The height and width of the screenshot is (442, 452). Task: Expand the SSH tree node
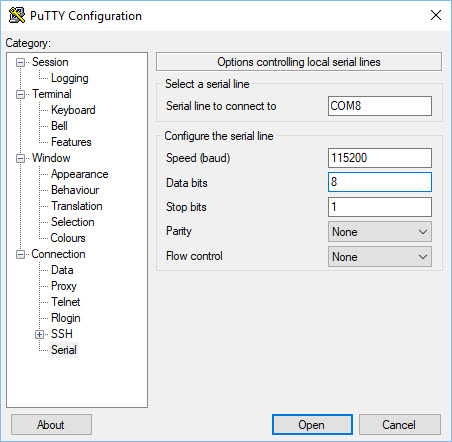point(40,334)
